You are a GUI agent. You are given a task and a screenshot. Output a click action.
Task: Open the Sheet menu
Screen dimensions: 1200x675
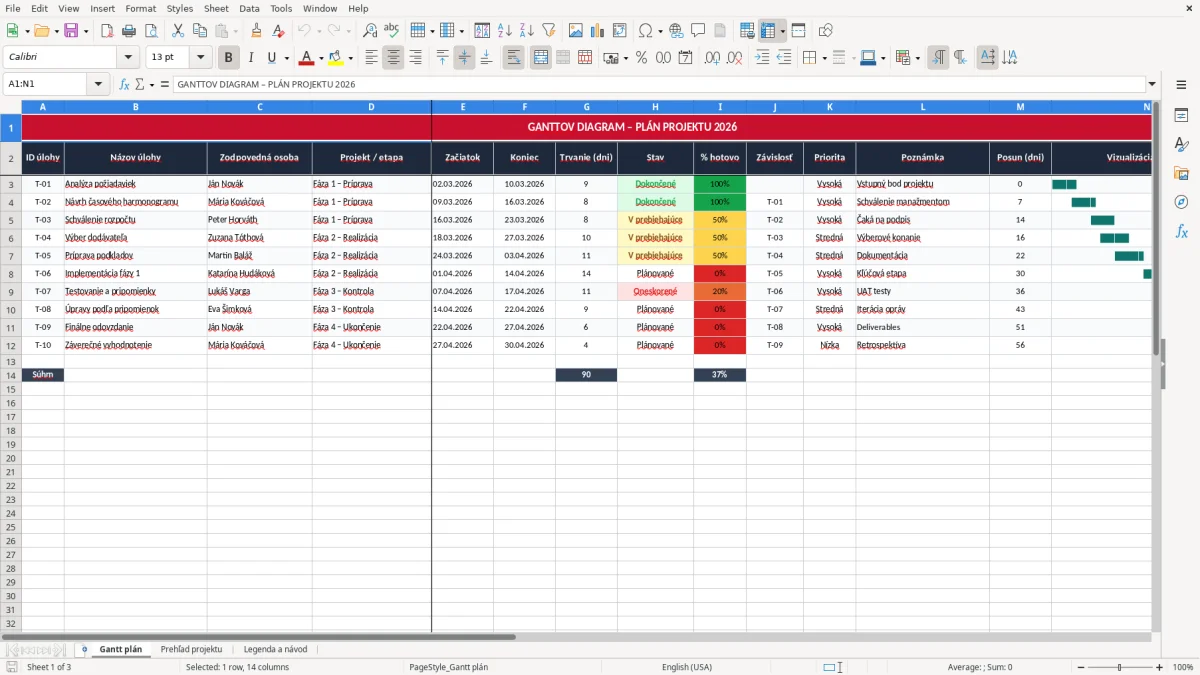(216, 8)
